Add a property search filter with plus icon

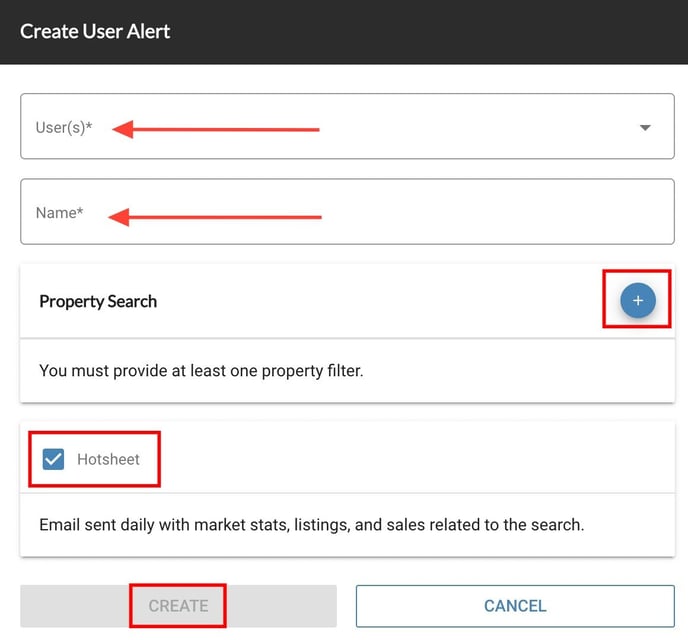pos(637,301)
